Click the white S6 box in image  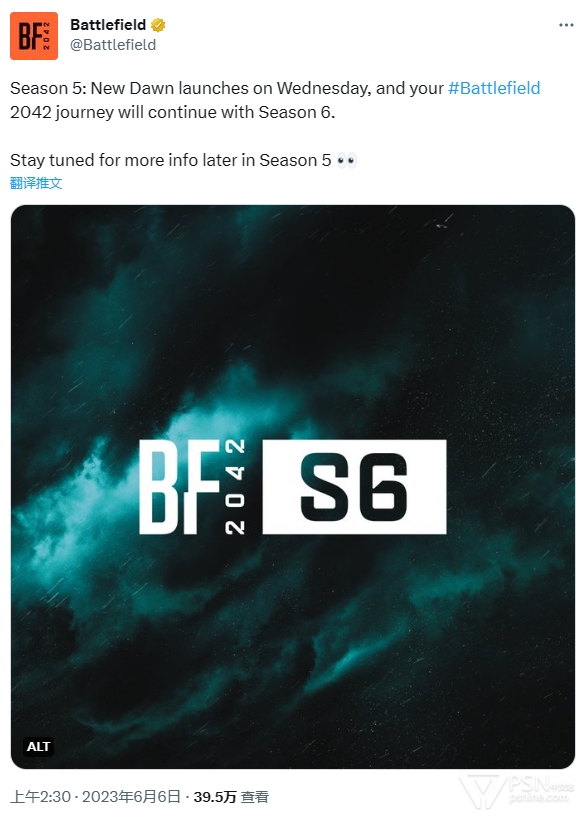pos(355,487)
